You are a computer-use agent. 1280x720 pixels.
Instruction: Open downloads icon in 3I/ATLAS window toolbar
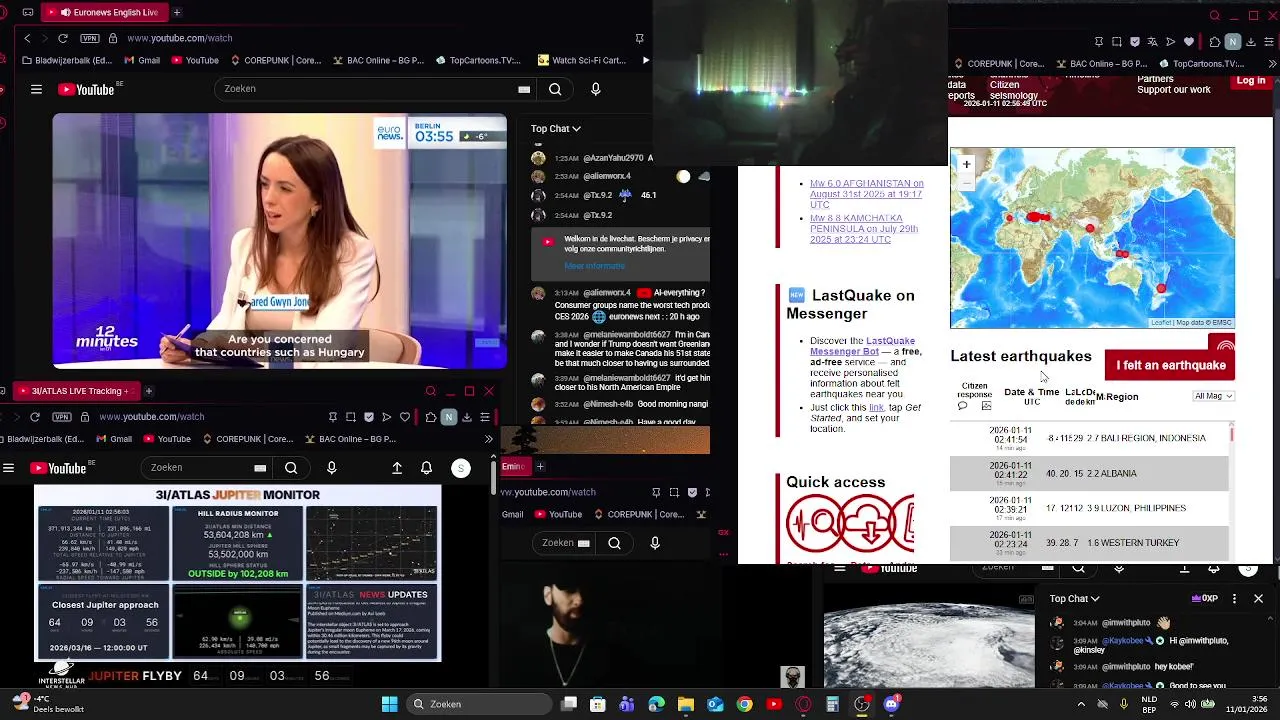point(467,417)
